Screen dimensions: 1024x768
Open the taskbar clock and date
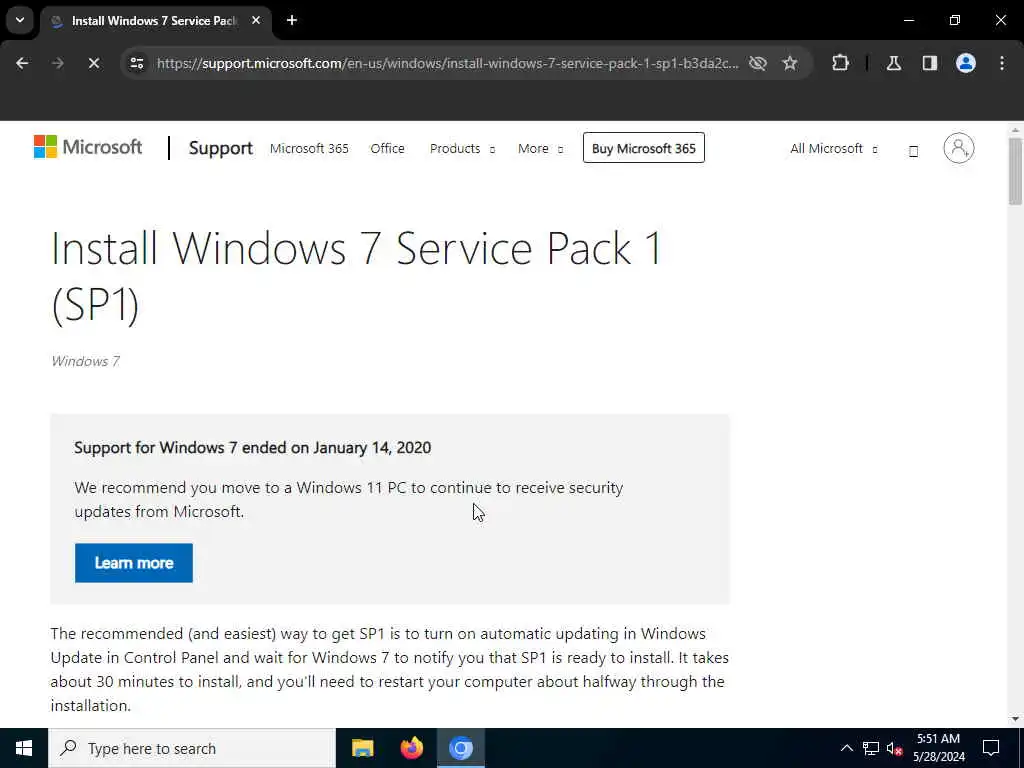(938, 748)
